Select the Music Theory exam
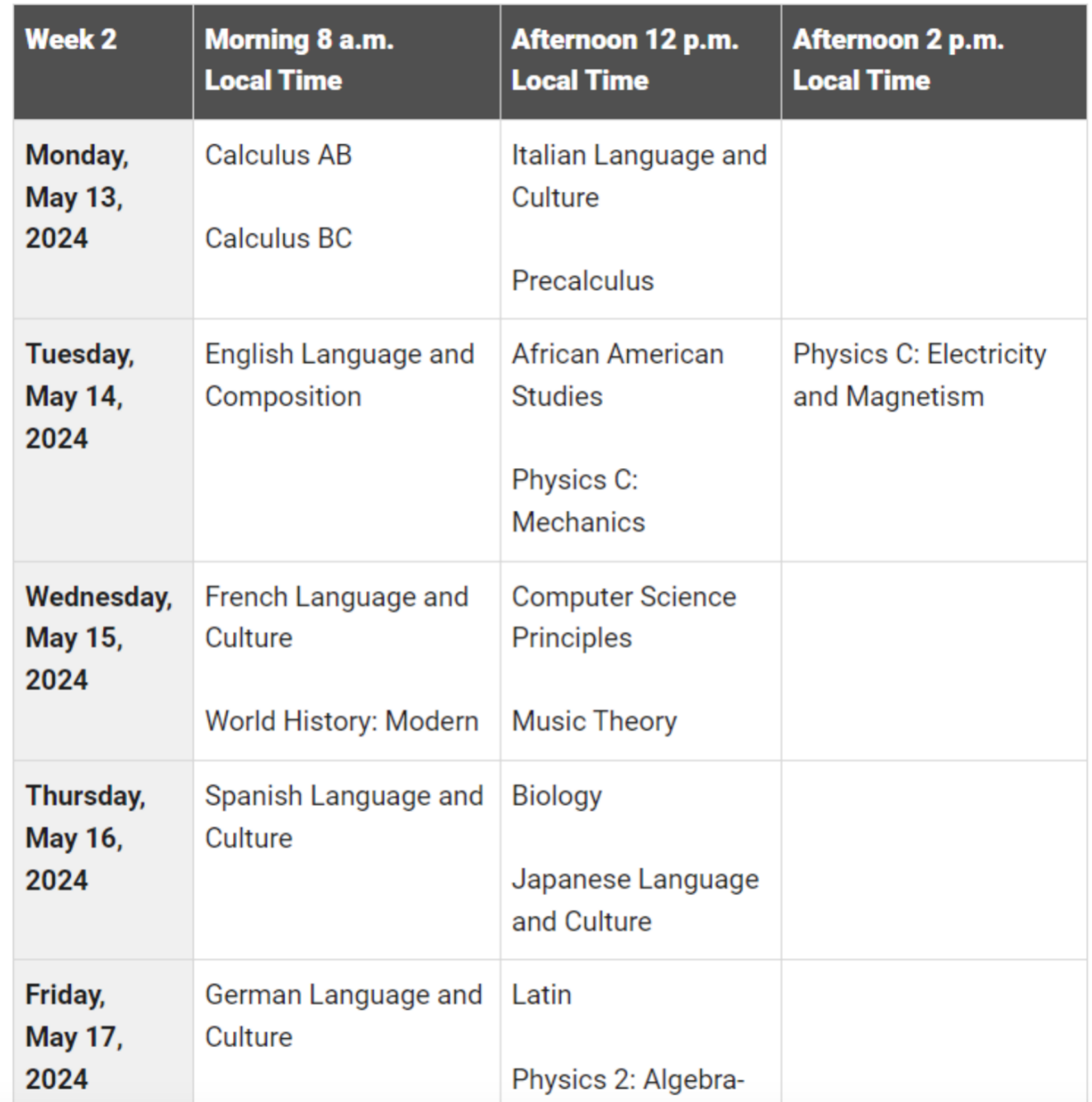The image size is (1092, 1102). click(594, 721)
